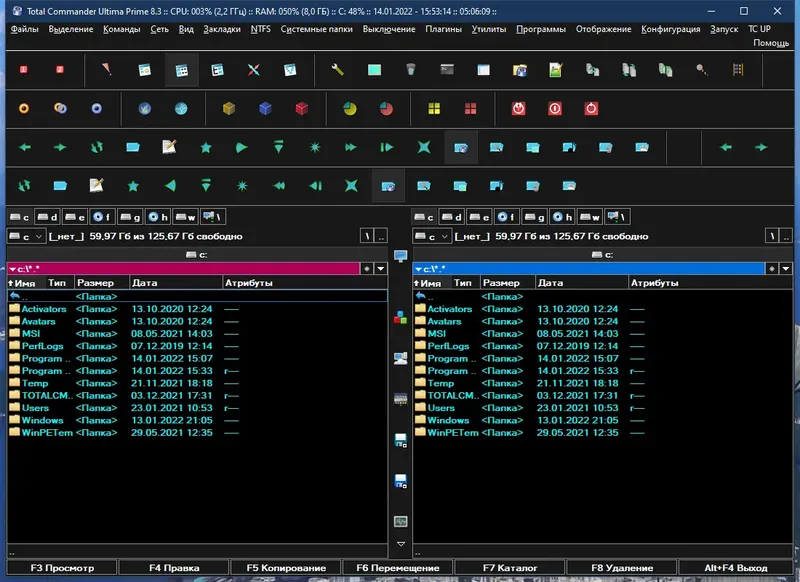Click the yellow cube icon
This screenshot has height=582, width=800.
pos(229,108)
